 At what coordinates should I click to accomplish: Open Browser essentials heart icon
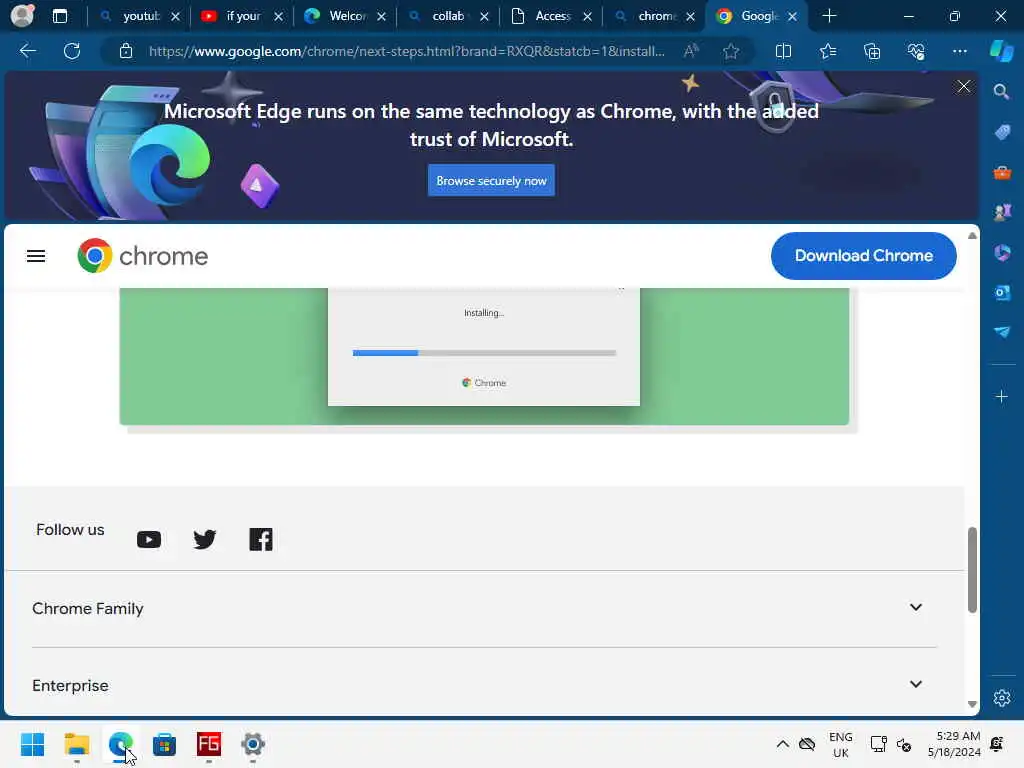click(916, 51)
